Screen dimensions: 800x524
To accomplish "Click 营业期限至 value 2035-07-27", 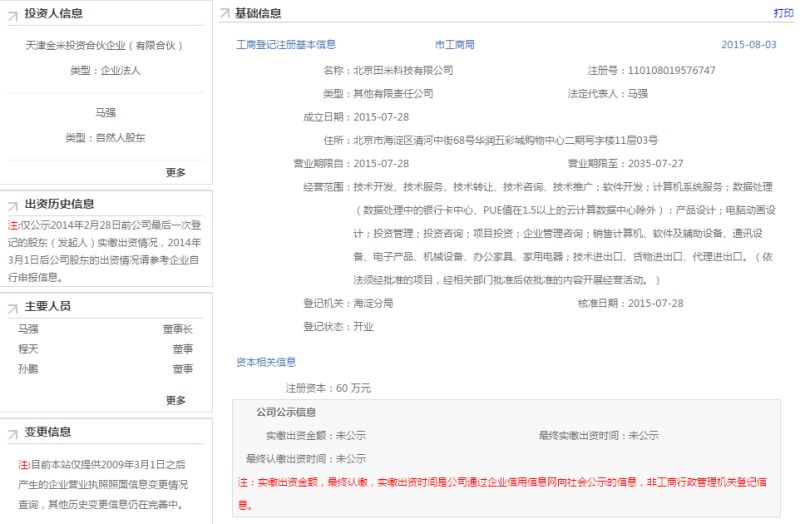I will [x=655, y=164].
